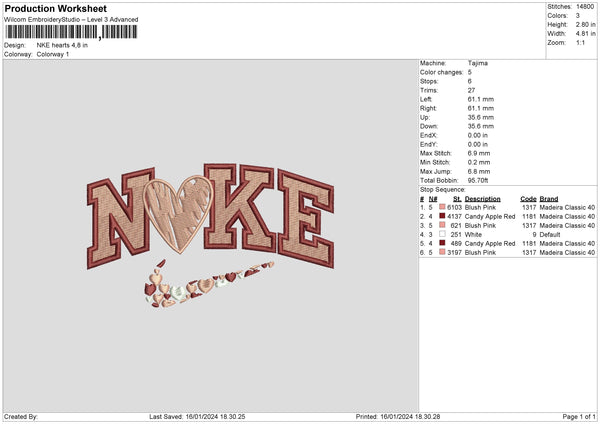This screenshot has height=424, width=600.
Task: Click the 'Production Worksheet' title
Action: (x=56, y=8)
